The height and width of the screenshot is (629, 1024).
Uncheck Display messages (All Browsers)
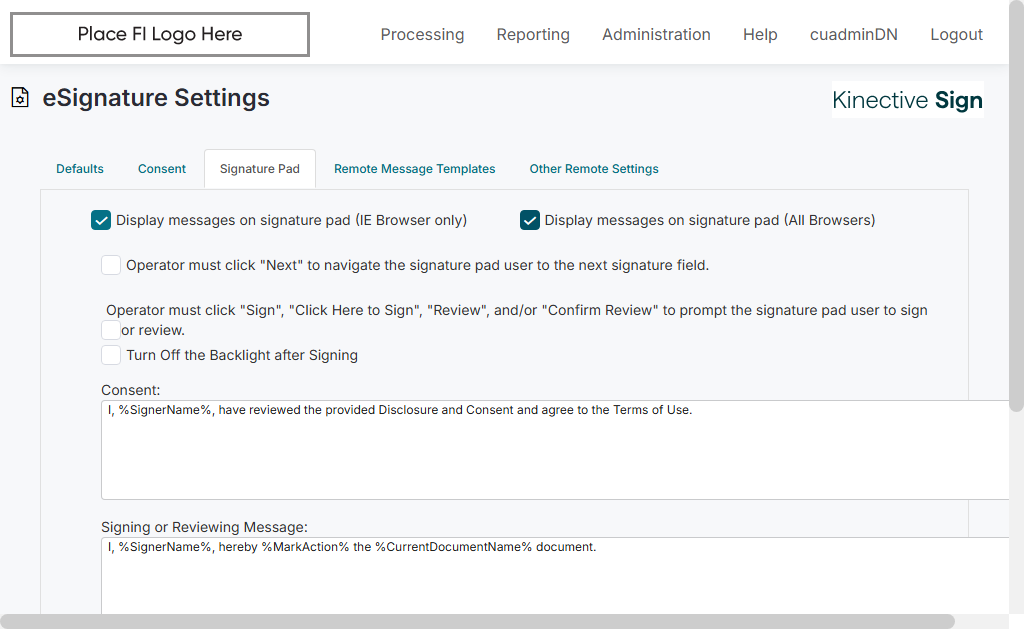(x=530, y=221)
